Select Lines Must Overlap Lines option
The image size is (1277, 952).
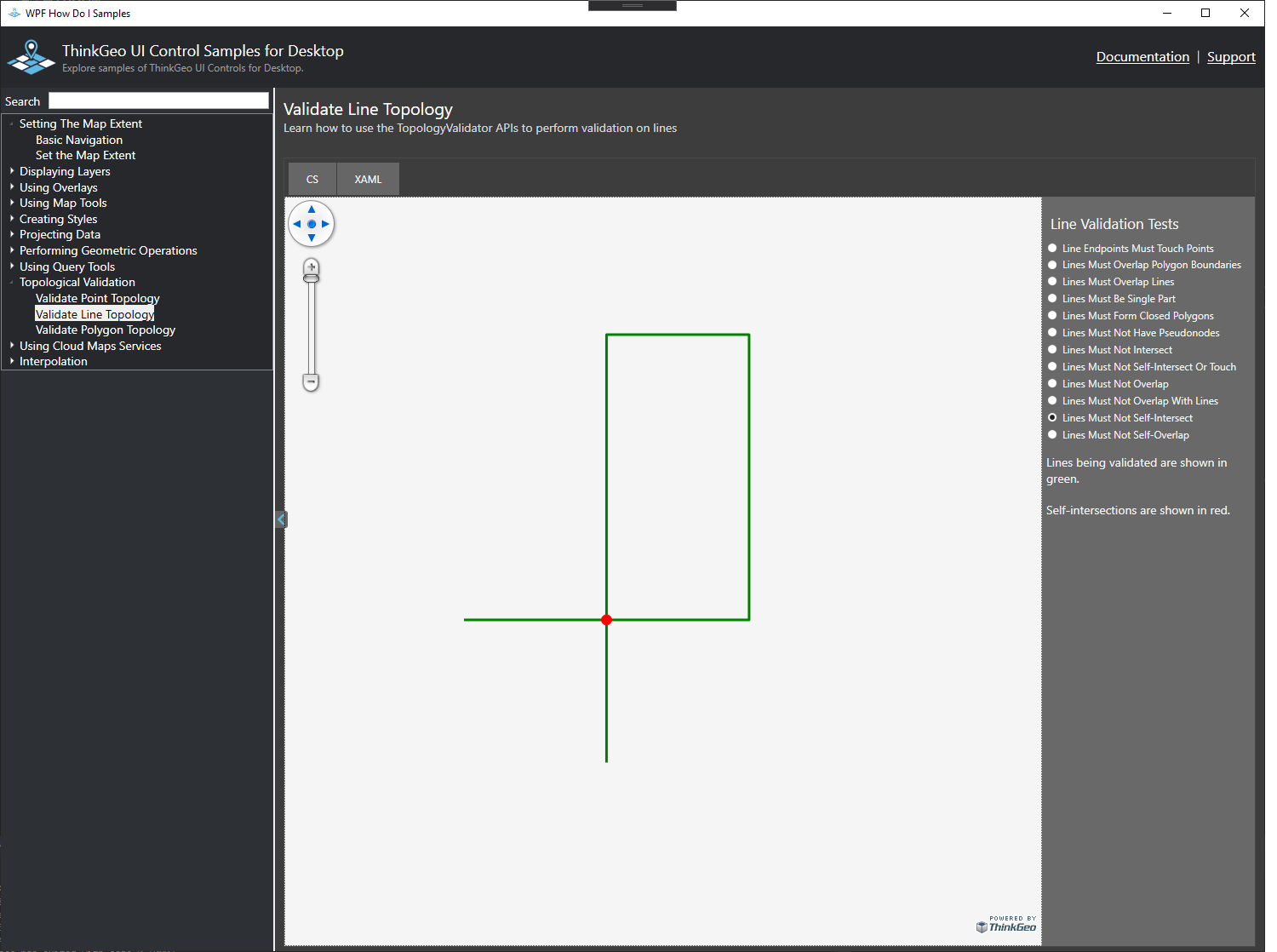pyautogui.click(x=1111, y=282)
